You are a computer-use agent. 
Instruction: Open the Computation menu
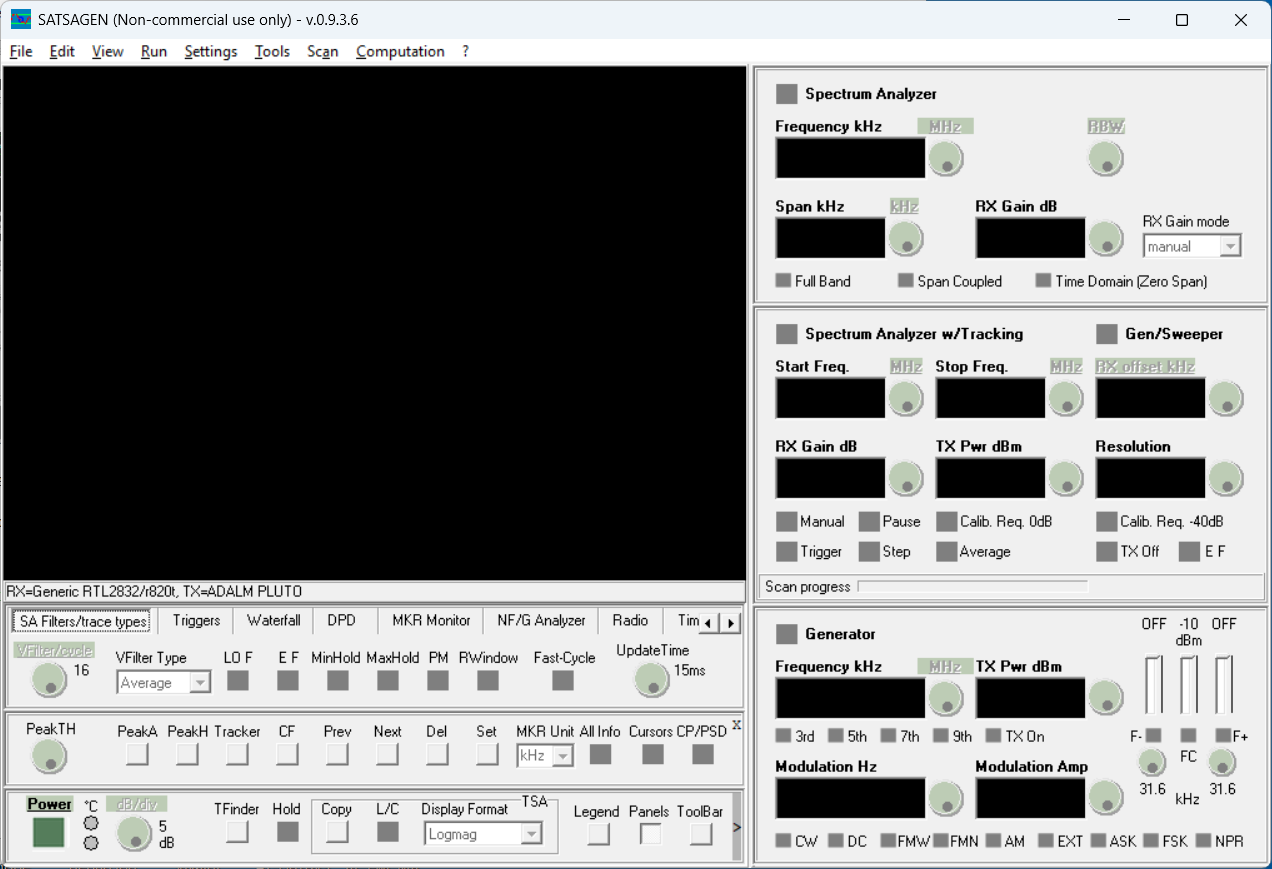[x=400, y=51]
